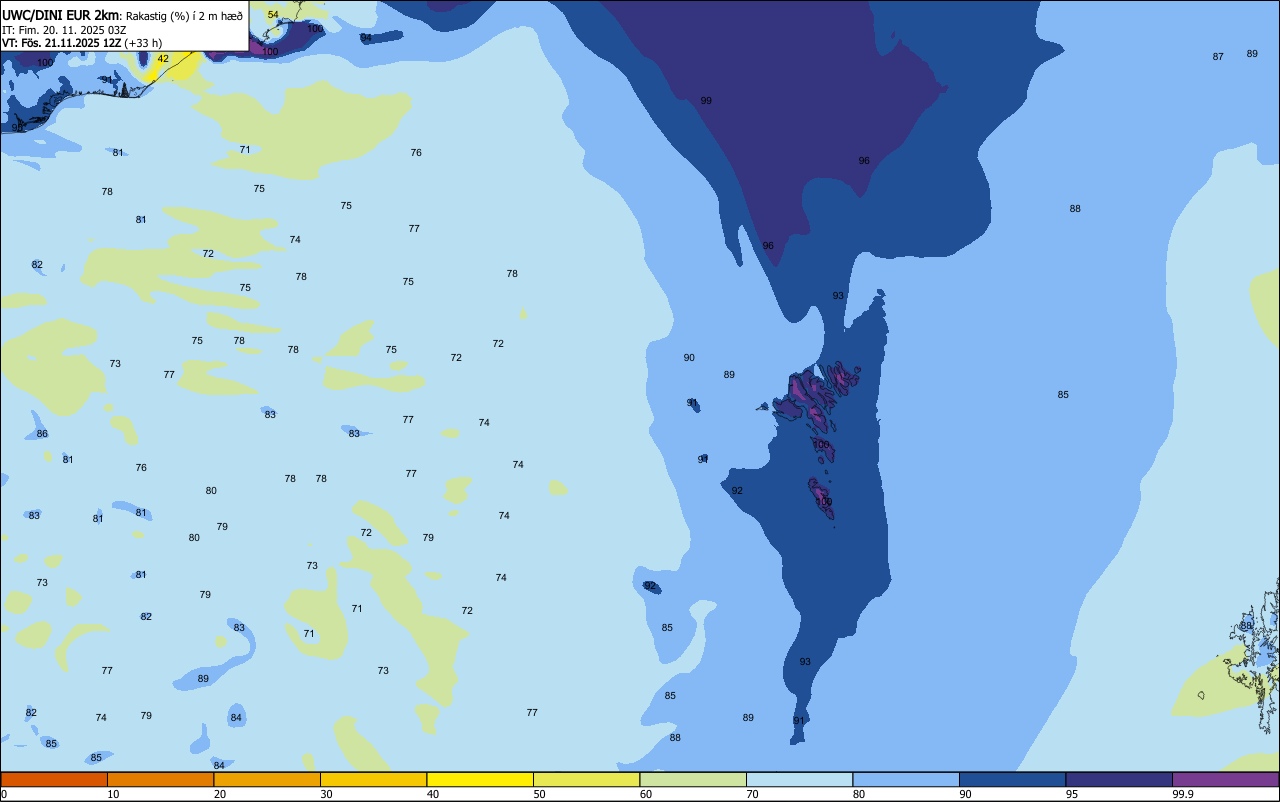This screenshot has width=1280, height=802.
Task: Click the 50–60 pale yellow legend swatch
Action: pos(586,779)
